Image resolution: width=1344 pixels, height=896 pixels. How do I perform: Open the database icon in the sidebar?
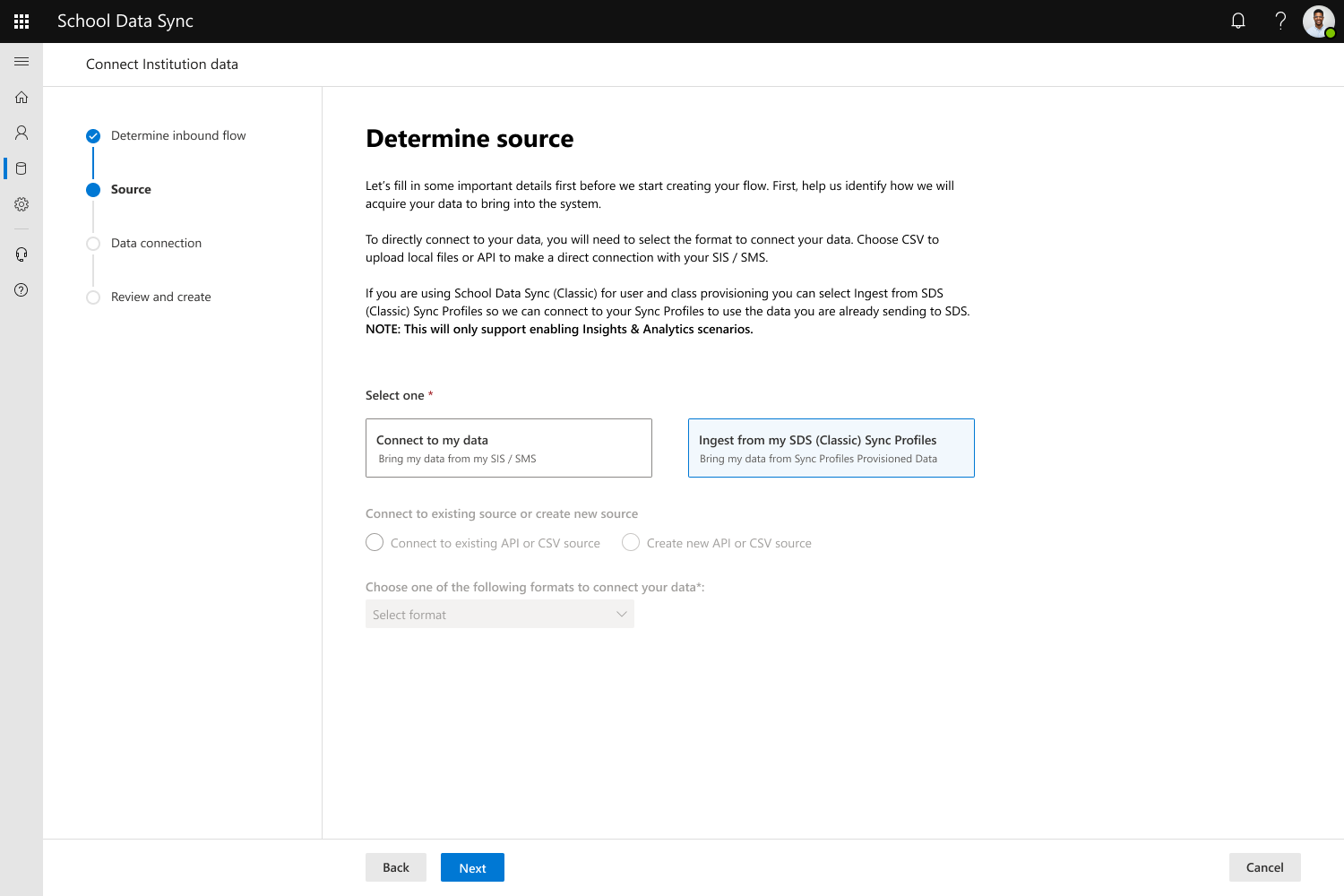pos(22,168)
